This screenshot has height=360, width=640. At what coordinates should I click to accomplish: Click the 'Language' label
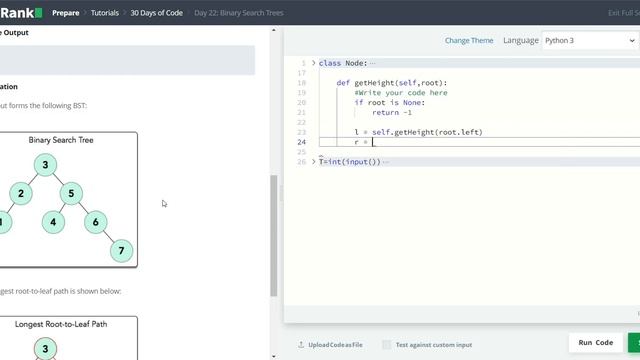tap(521, 40)
